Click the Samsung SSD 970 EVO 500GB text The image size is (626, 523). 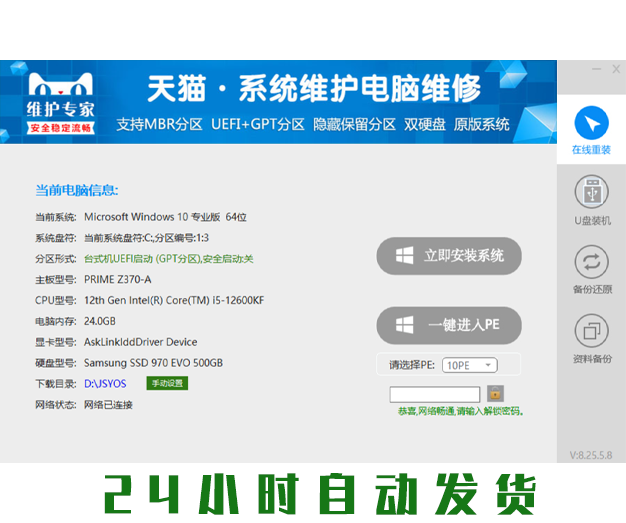coord(153,363)
